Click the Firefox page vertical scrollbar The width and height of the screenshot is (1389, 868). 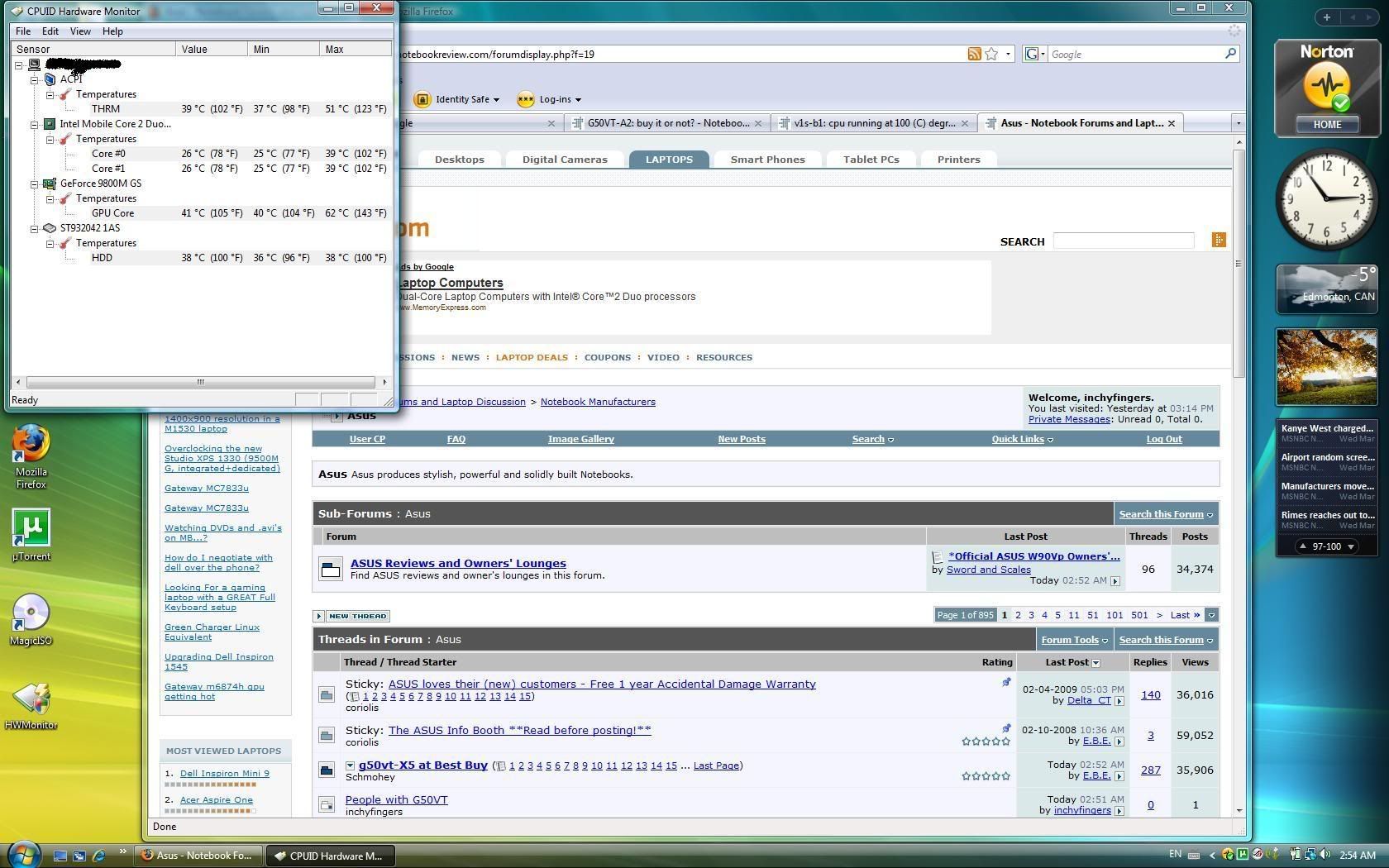[x=1239, y=263]
